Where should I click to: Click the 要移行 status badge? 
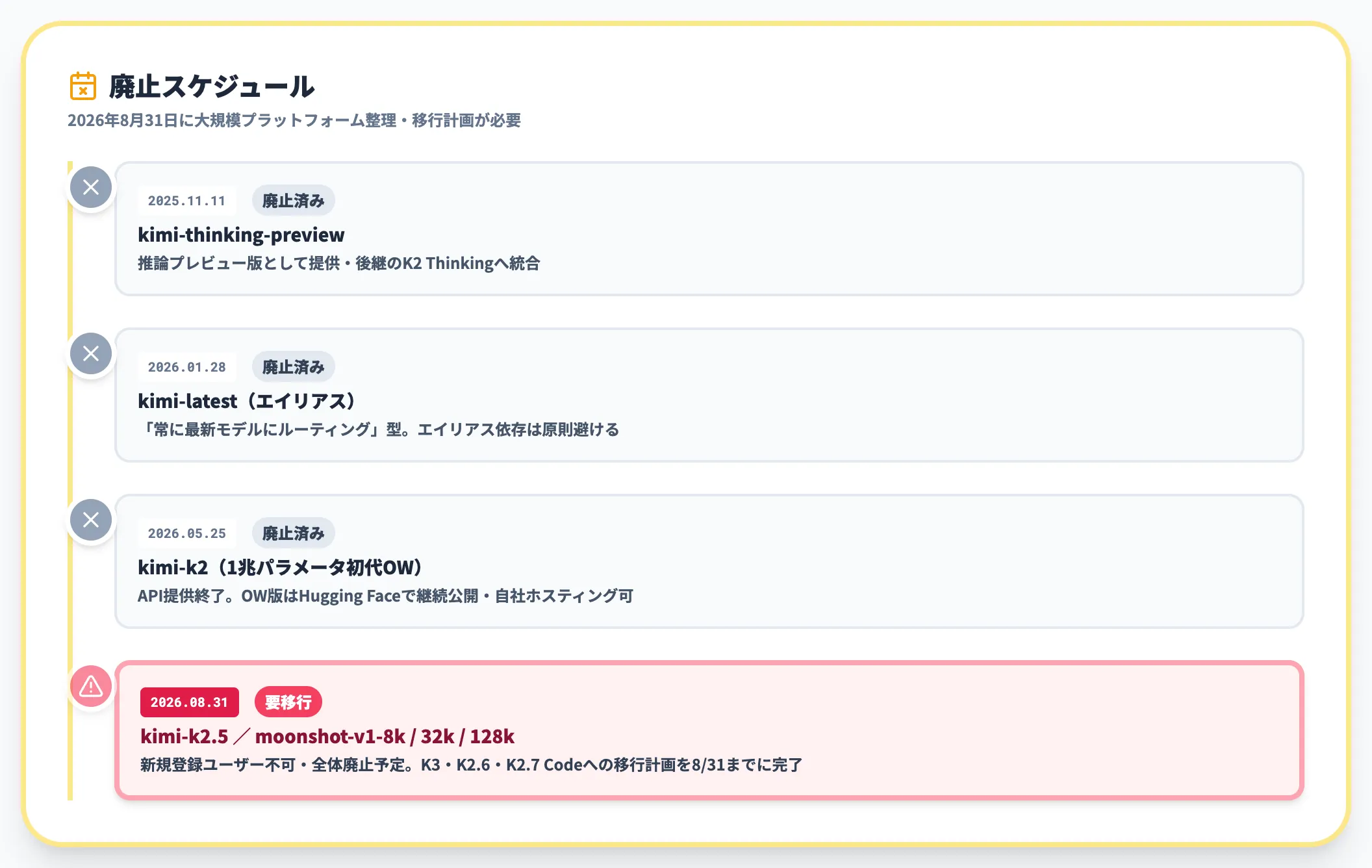[288, 702]
